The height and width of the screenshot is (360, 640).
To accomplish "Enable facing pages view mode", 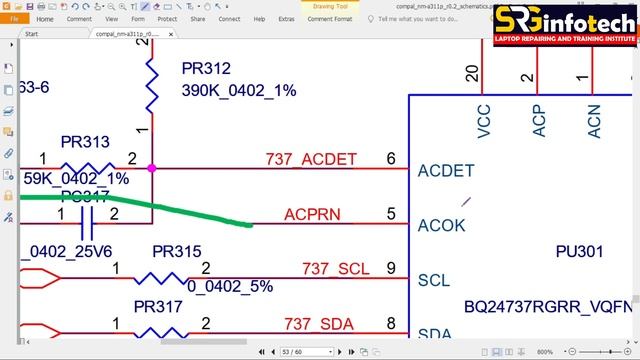I will pos(509,352).
